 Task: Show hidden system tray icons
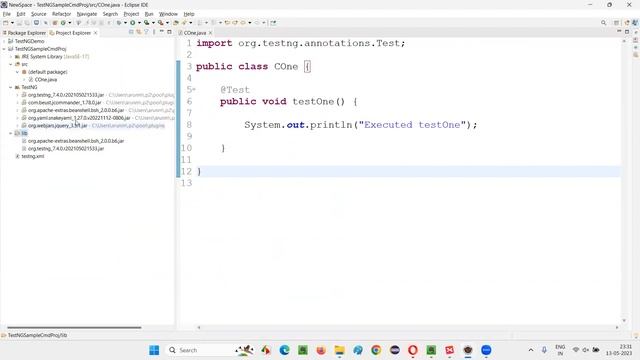pos(531,350)
